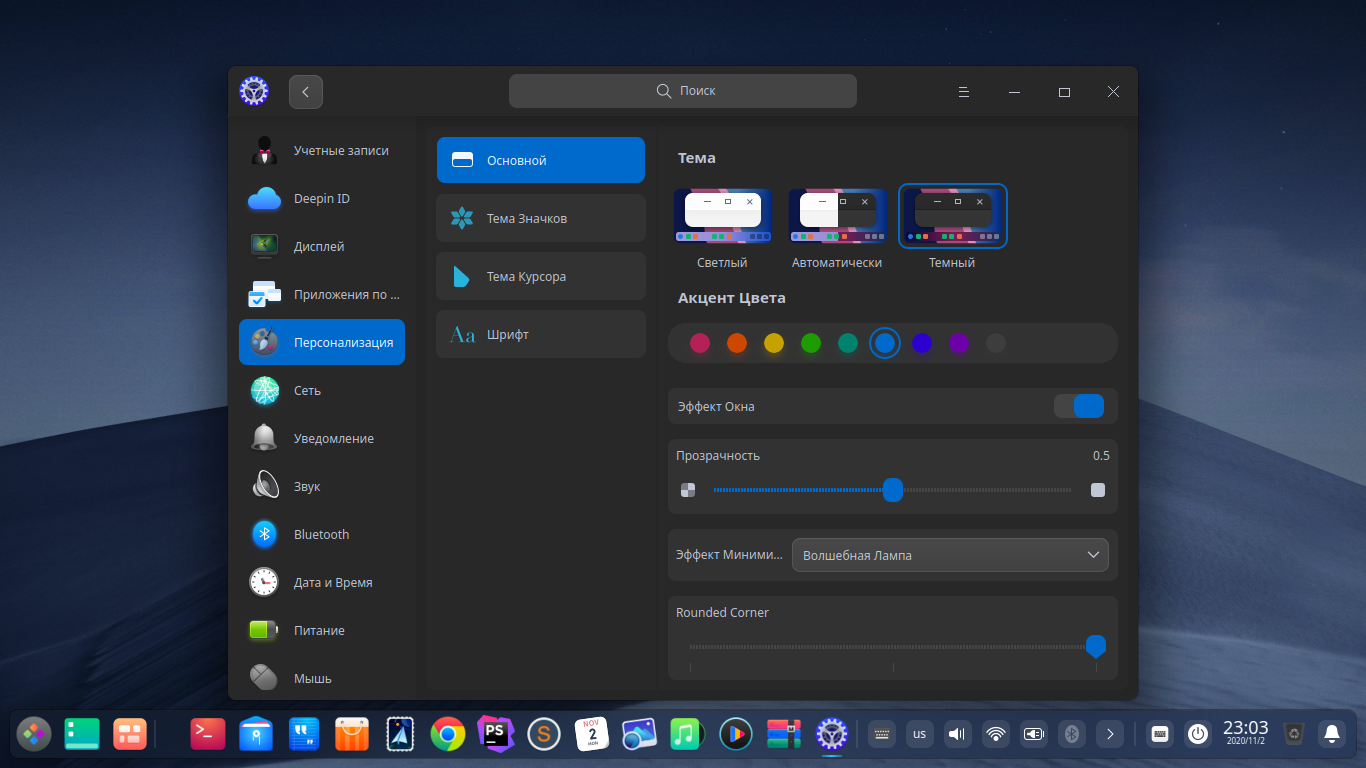Screen dimensions: 1366x768
Task: Open the battery tray icon
Action: point(1034,734)
